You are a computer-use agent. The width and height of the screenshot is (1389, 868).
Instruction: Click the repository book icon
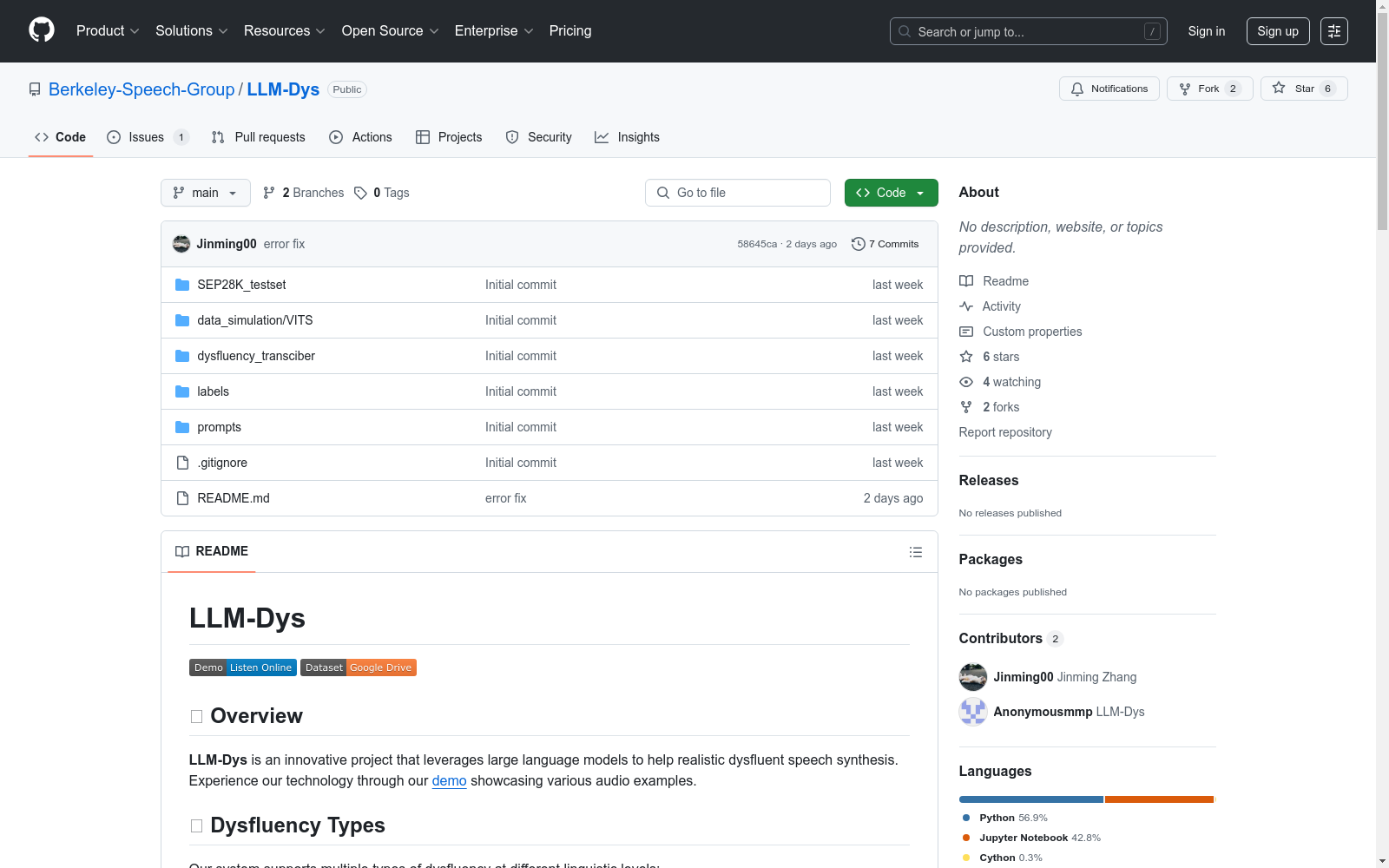click(x=35, y=89)
